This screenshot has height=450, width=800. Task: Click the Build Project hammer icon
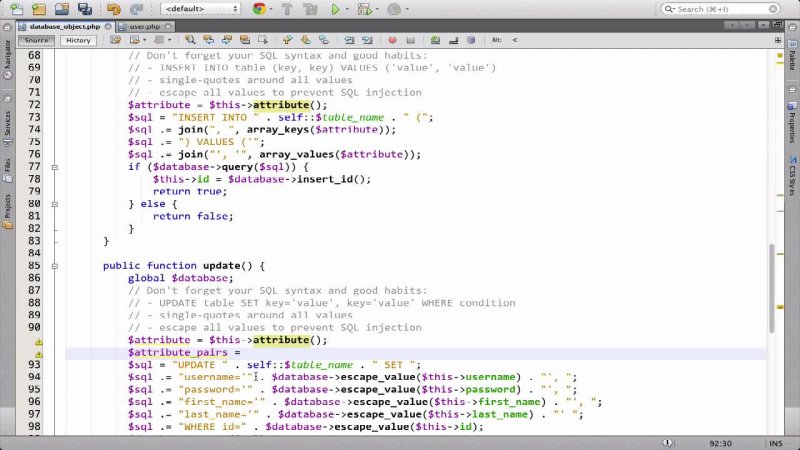286,10
